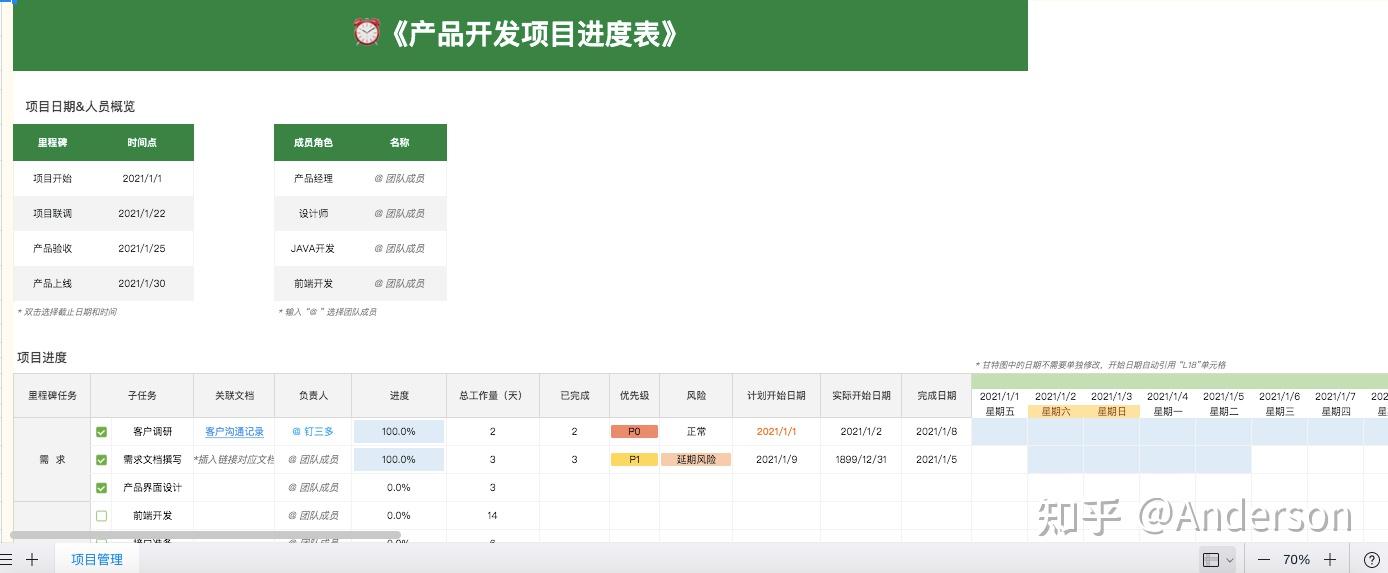1388x573 pixels.
Task: Select the 负责人 column header
Action: pos(313,396)
